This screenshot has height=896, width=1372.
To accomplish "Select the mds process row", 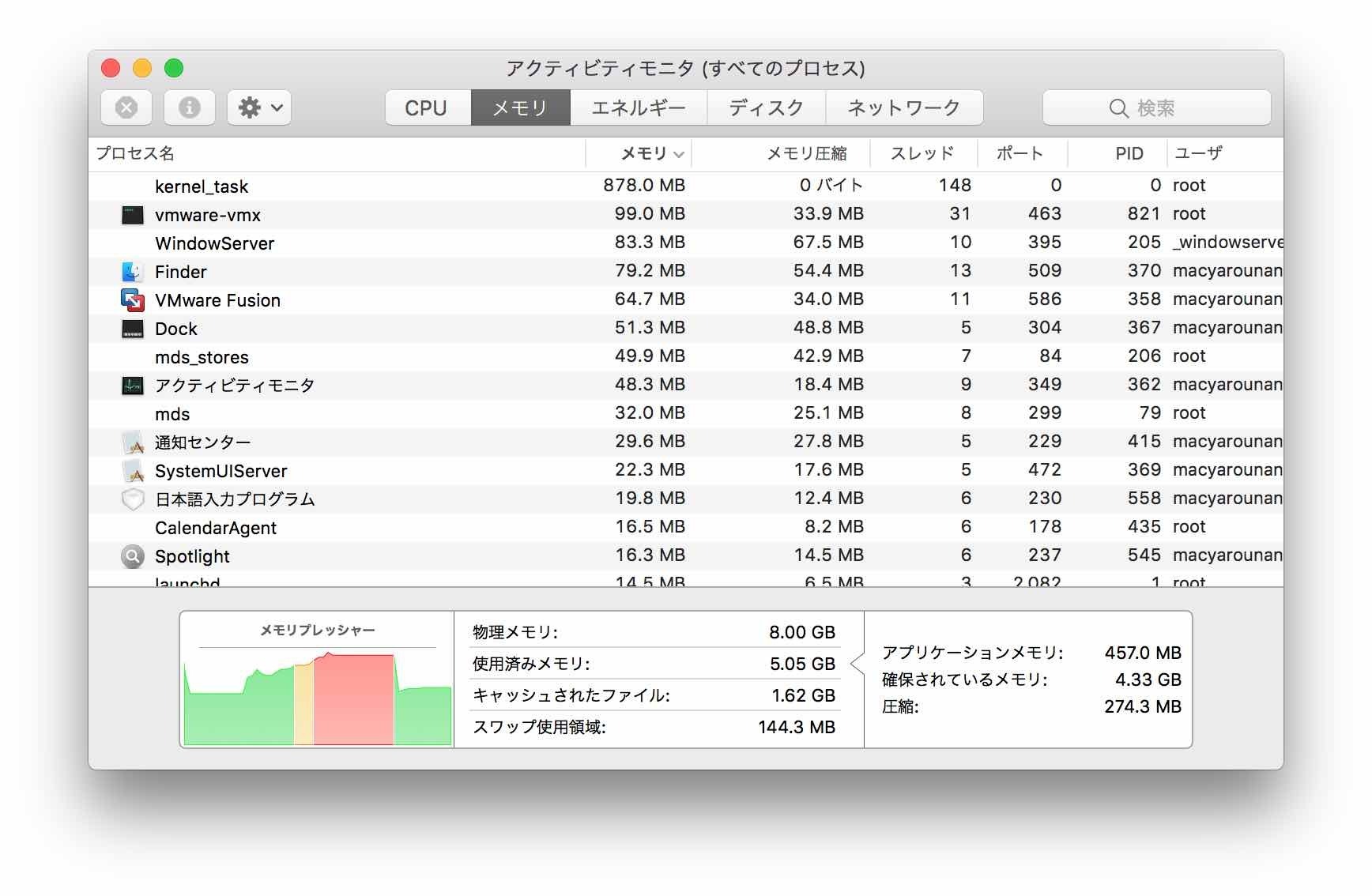I will (x=686, y=413).
